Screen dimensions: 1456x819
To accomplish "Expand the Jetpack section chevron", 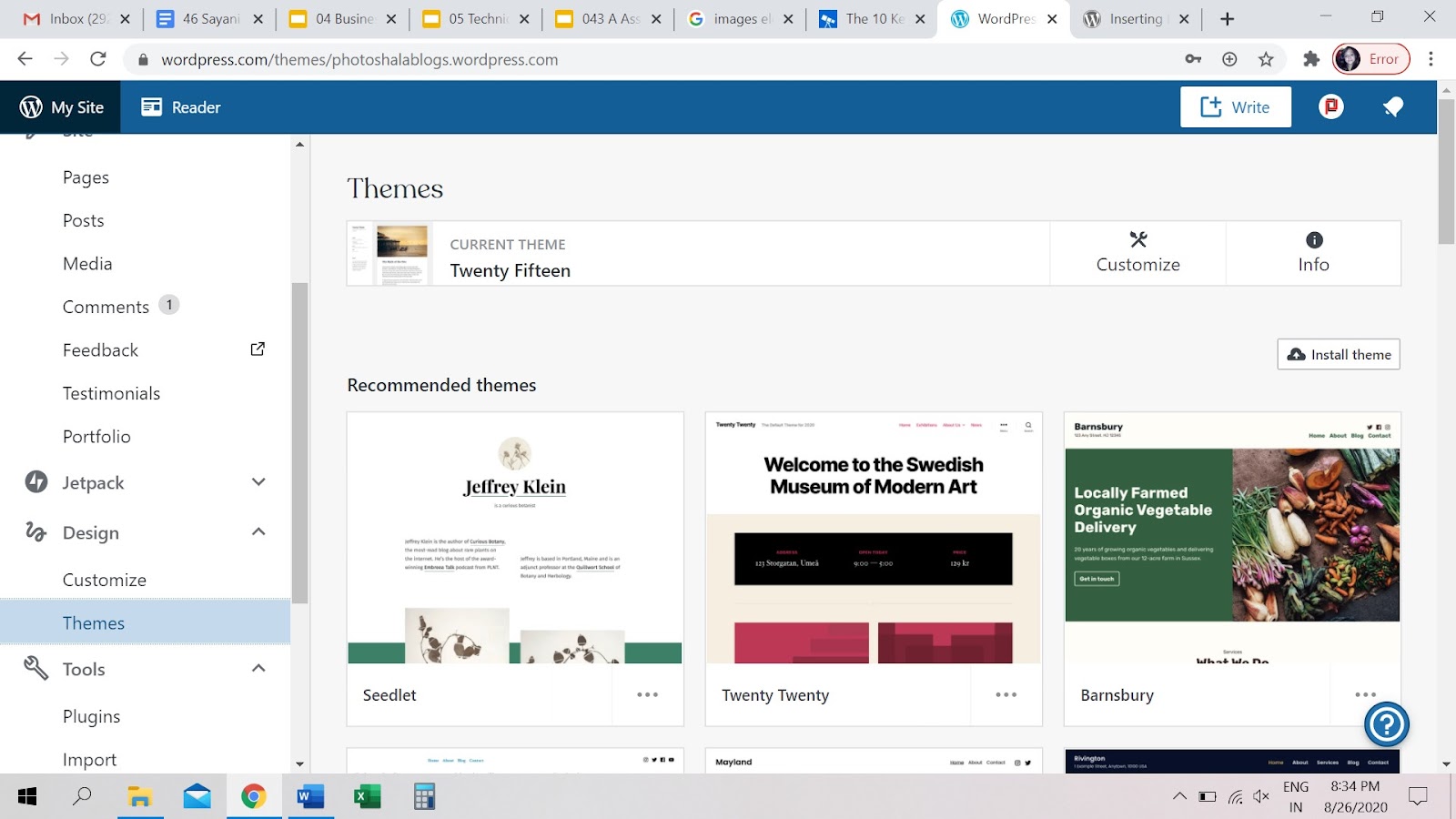I will [x=258, y=482].
